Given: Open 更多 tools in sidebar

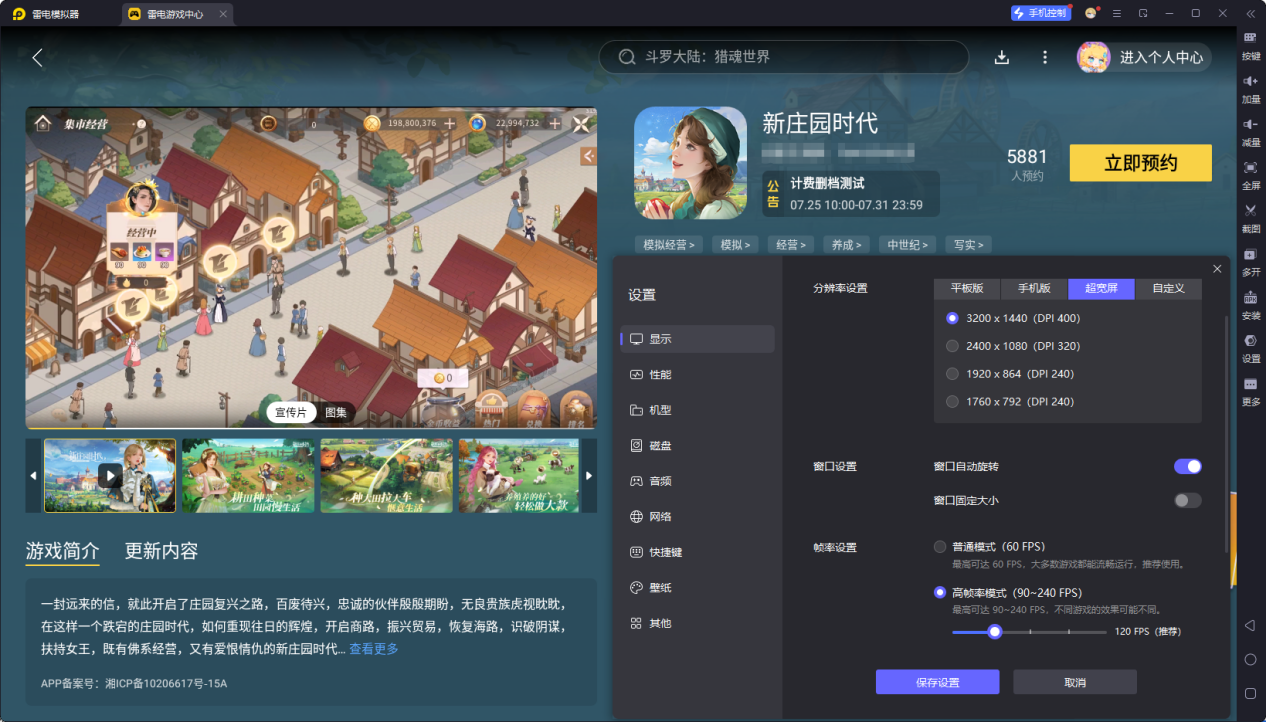Looking at the screenshot, I should (1250, 390).
